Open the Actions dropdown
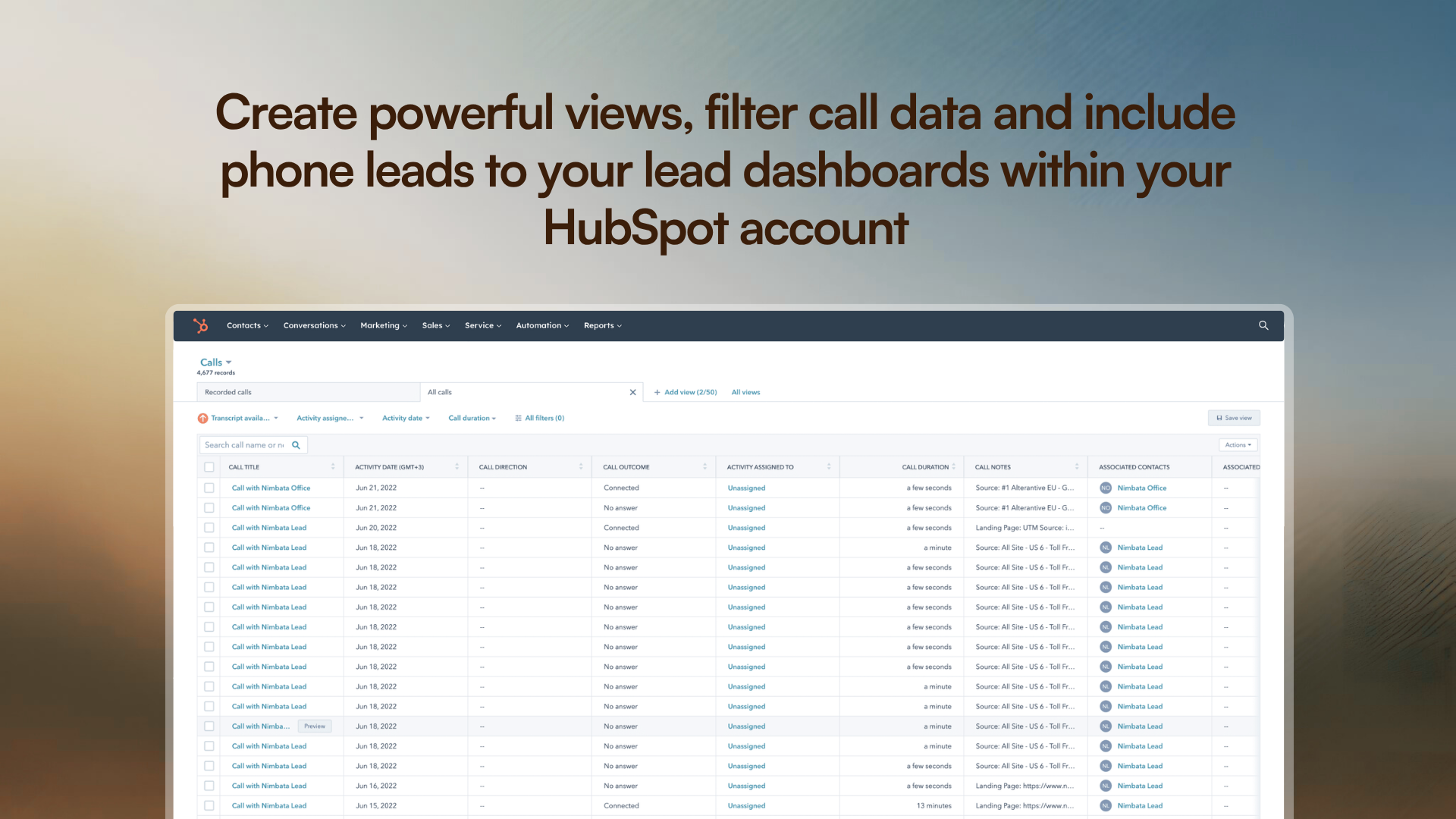Image resolution: width=1456 pixels, height=819 pixels. tap(1238, 445)
